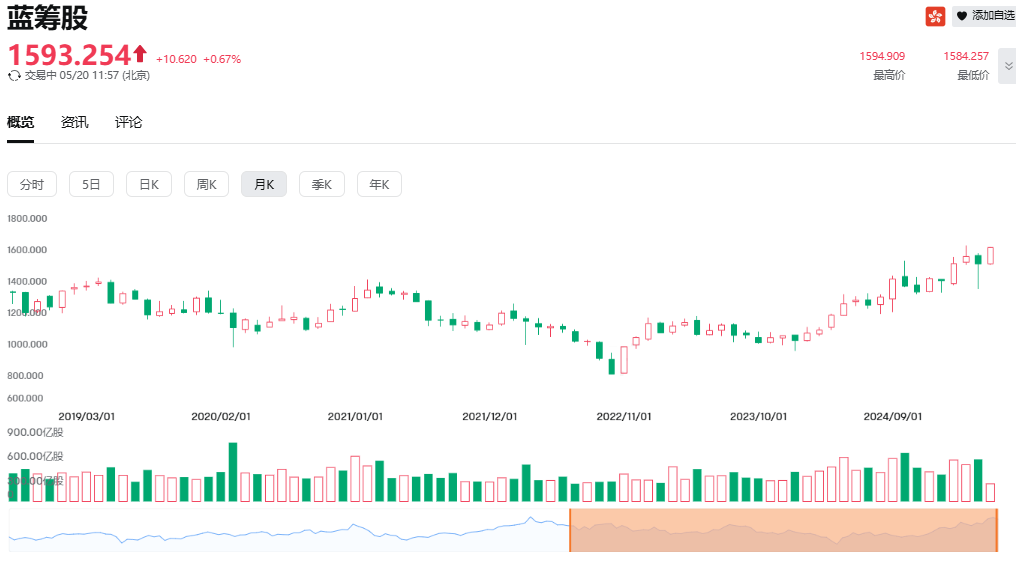
Task: Click the 1000.000 price axis label
Action: pos(27,344)
